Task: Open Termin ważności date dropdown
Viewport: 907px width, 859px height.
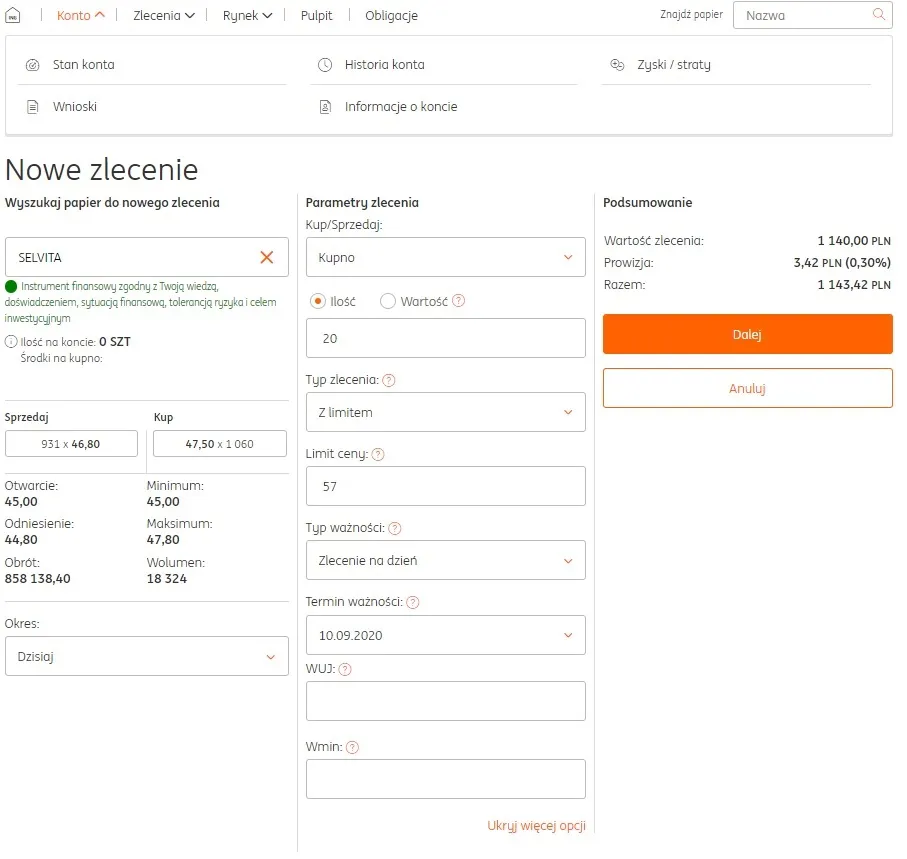Action: (x=445, y=635)
